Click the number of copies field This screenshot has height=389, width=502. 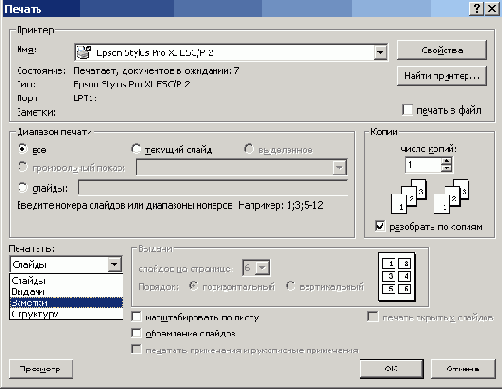pyautogui.click(x=423, y=165)
